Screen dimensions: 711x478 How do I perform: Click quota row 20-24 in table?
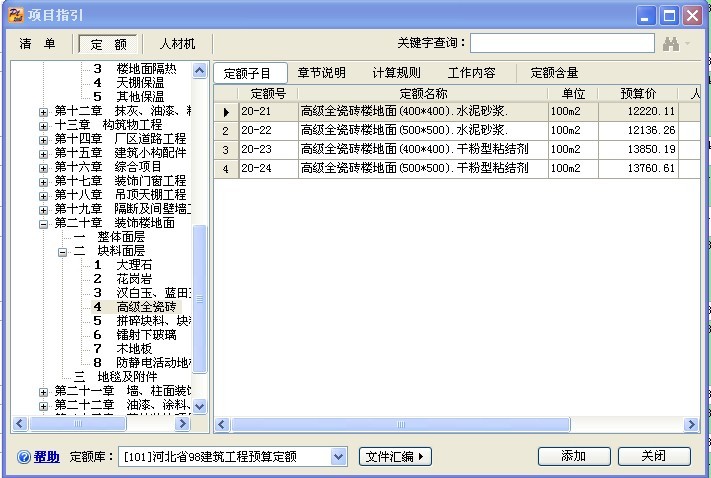[457, 169]
